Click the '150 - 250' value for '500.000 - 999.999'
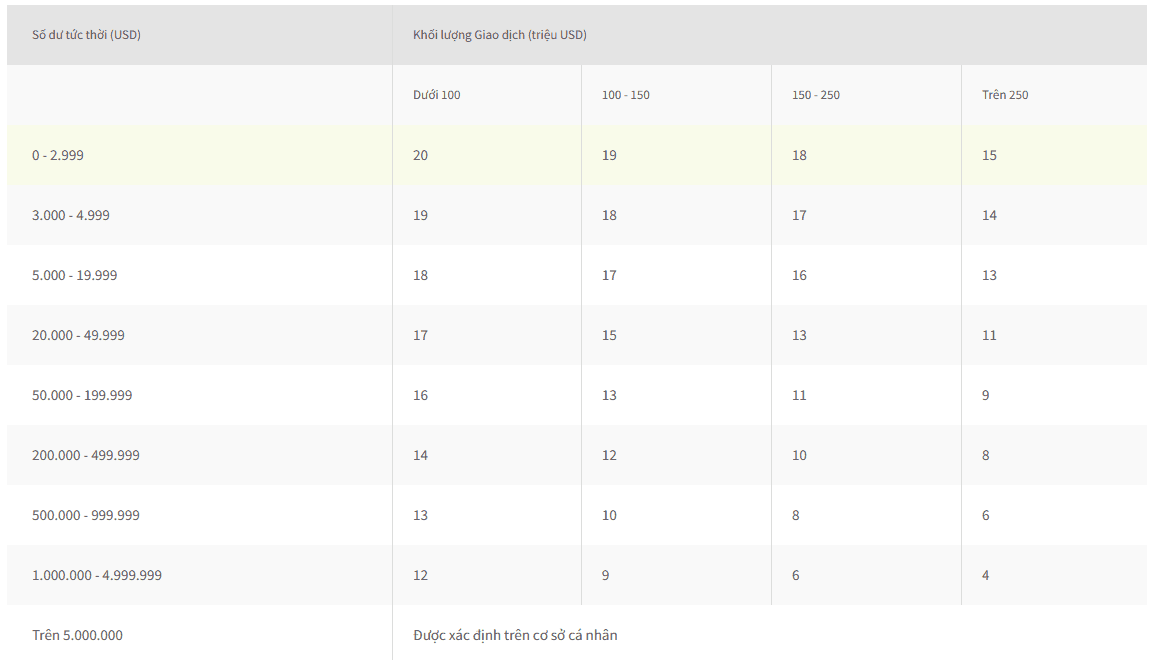 pos(796,515)
